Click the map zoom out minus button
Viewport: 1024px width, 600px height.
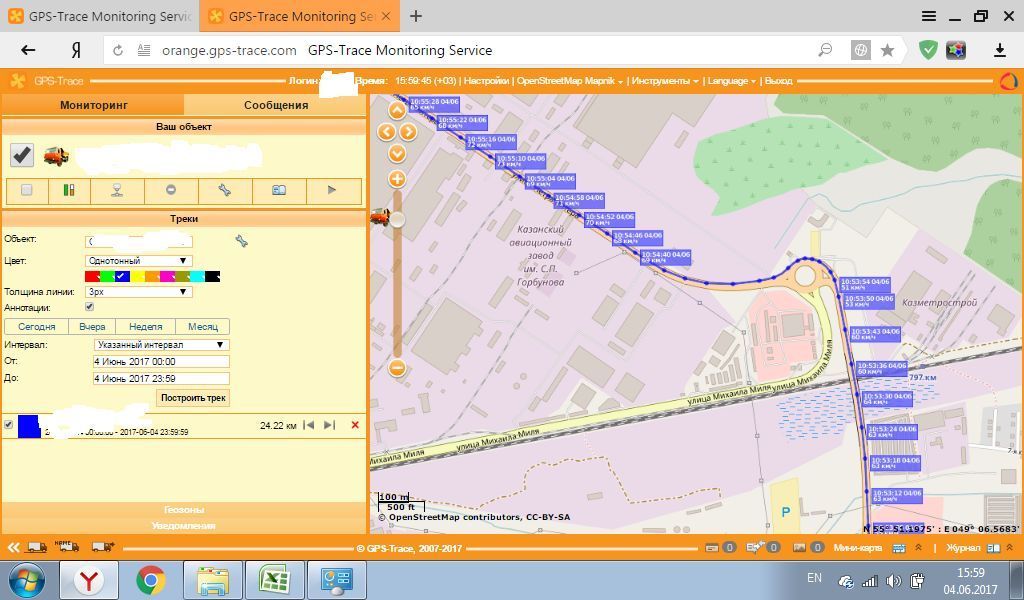tap(397, 368)
